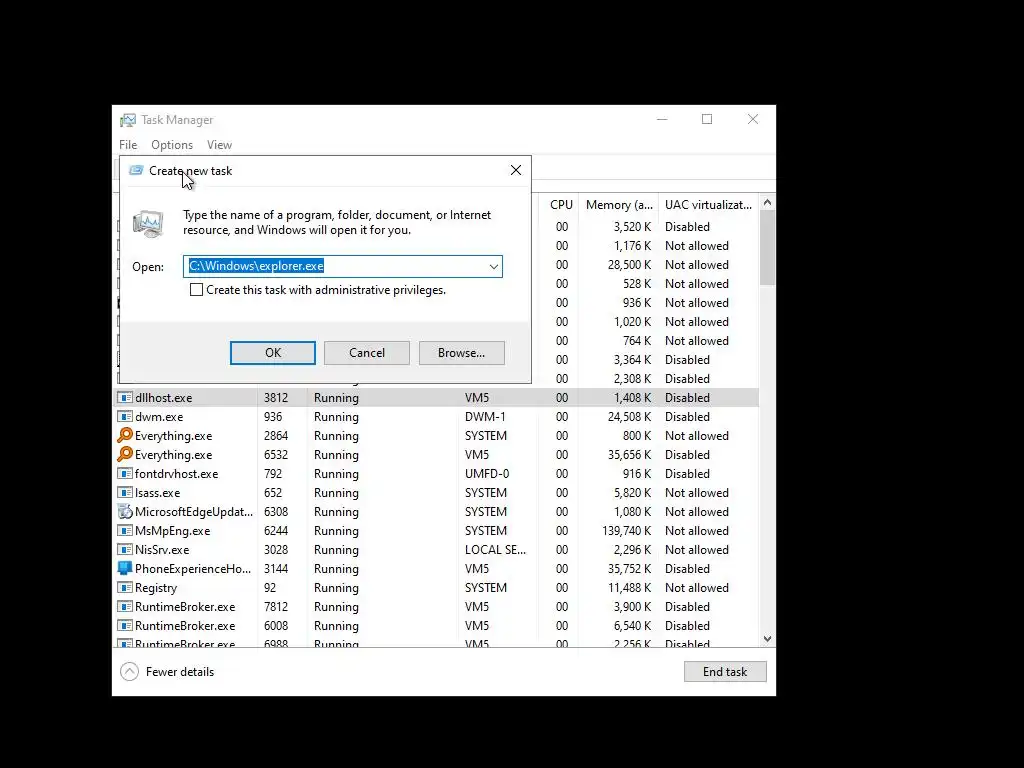Viewport: 1024px width, 768px height.
Task: Sort by the CPU column header
Action: (561, 204)
